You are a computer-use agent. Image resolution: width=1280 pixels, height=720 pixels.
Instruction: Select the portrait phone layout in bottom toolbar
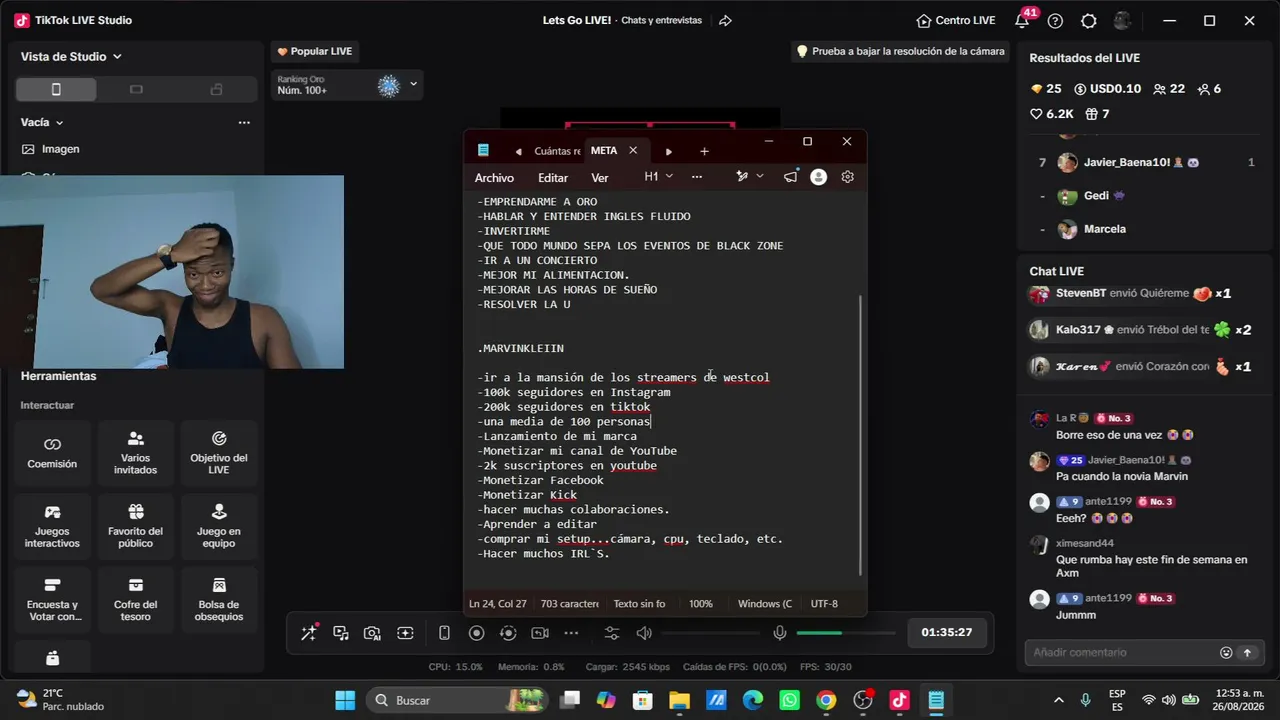(445, 633)
